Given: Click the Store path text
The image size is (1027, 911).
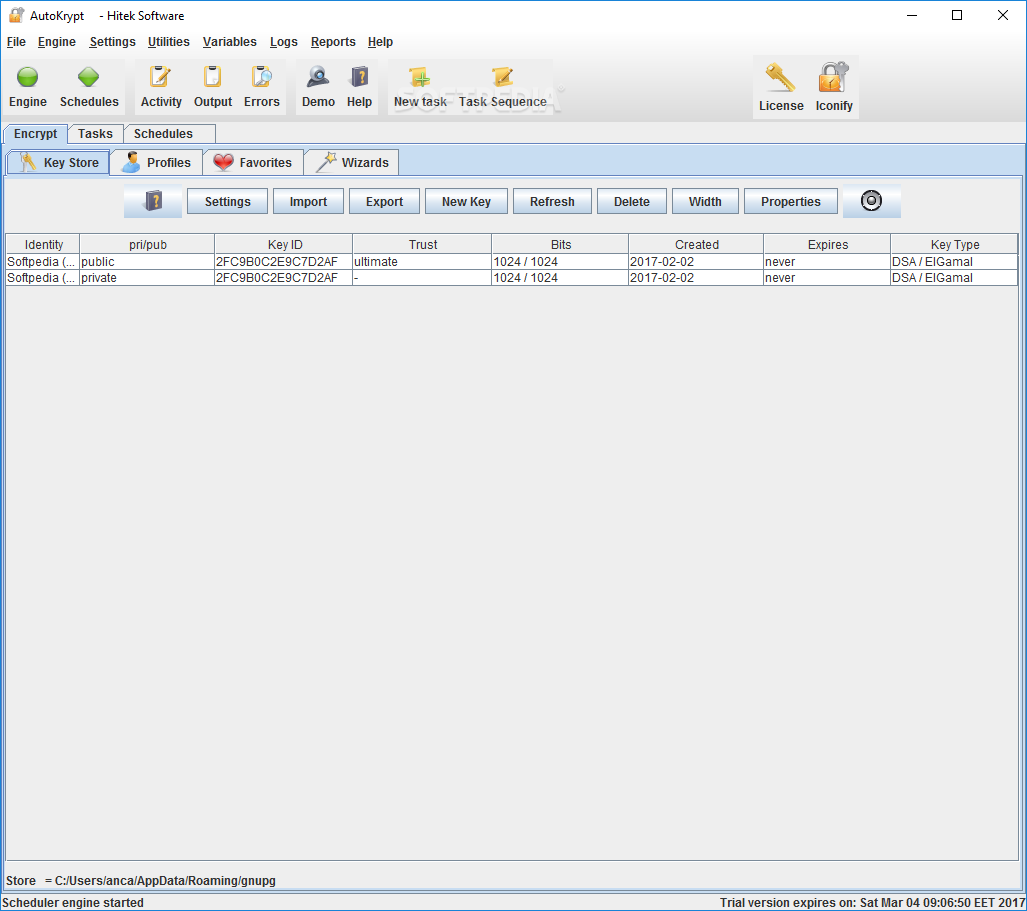Looking at the screenshot, I should pos(141,881).
